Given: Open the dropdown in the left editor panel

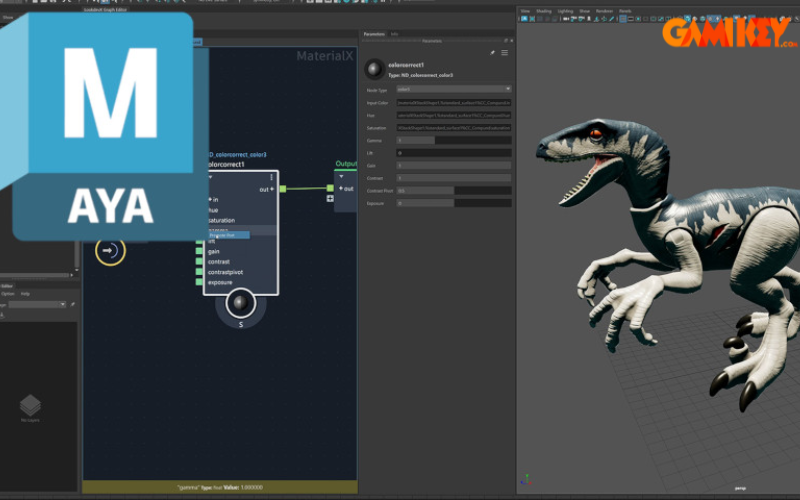Looking at the screenshot, I should tap(37, 305).
